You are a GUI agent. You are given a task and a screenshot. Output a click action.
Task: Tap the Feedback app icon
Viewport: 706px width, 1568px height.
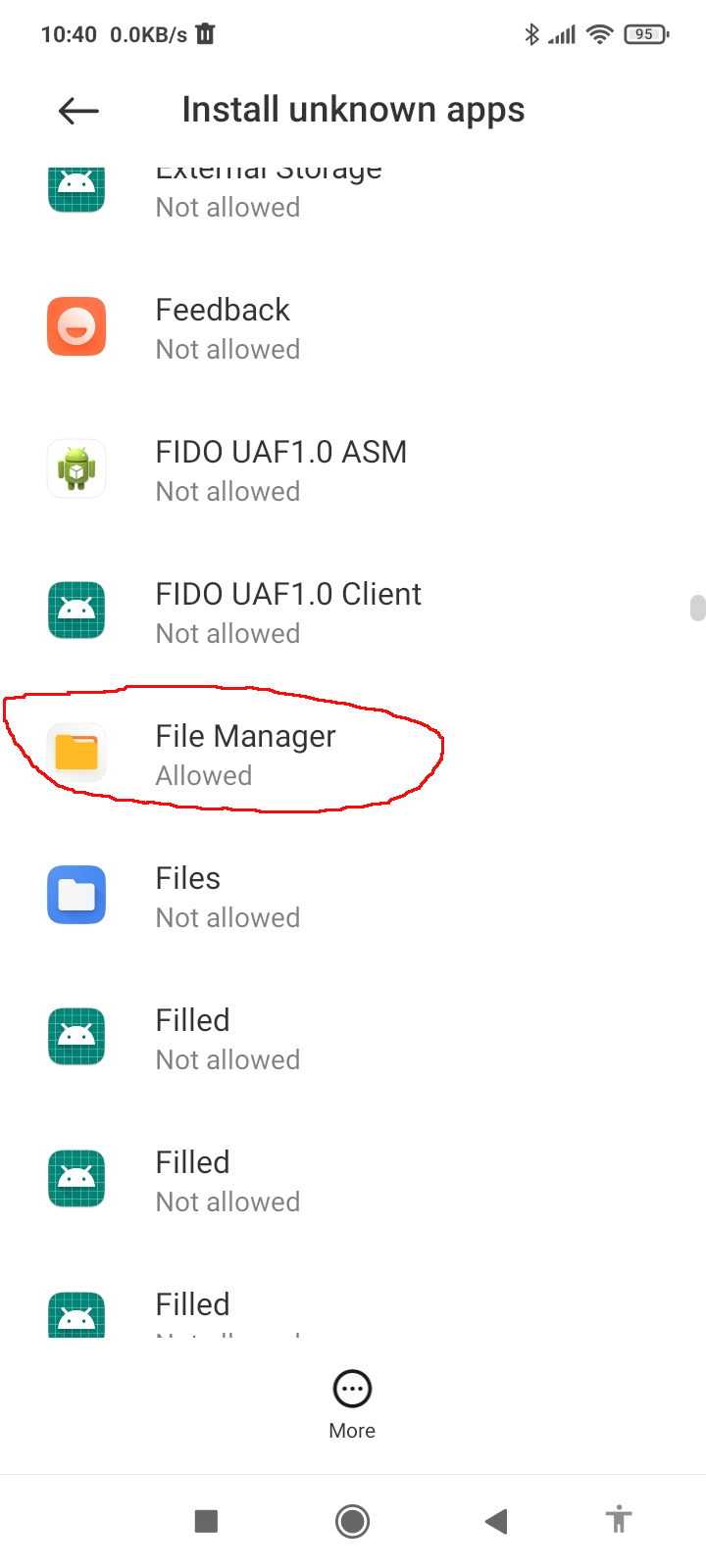76,326
